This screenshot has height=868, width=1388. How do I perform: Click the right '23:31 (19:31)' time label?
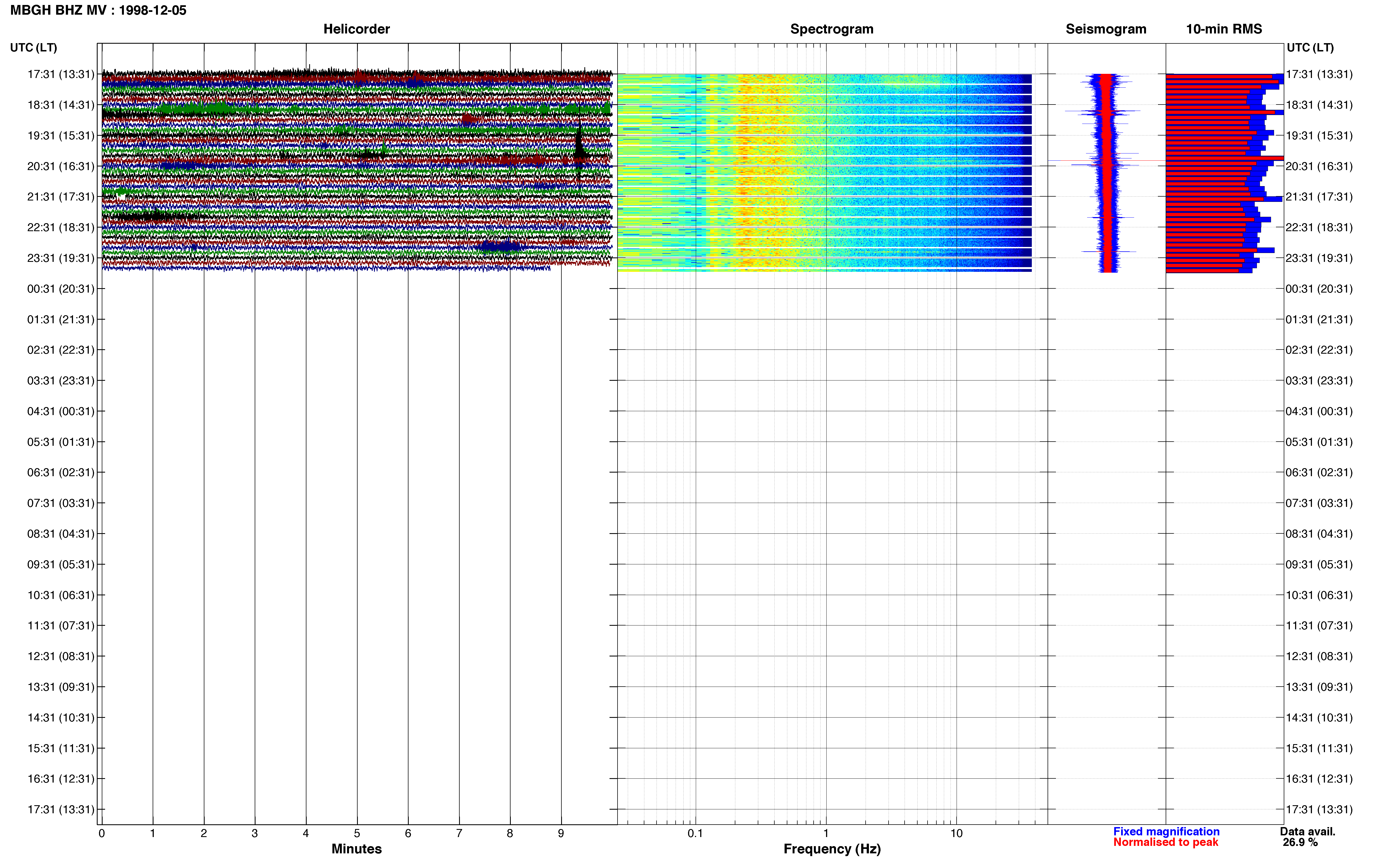[x=1319, y=258]
